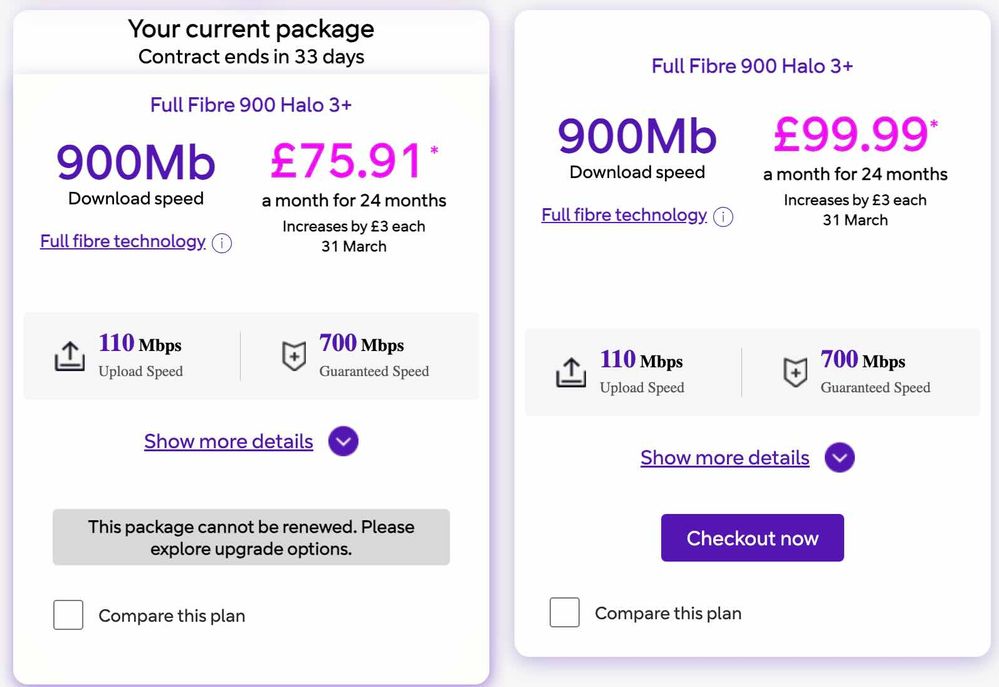Open the Full fibre technology link on current package

coord(123,241)
